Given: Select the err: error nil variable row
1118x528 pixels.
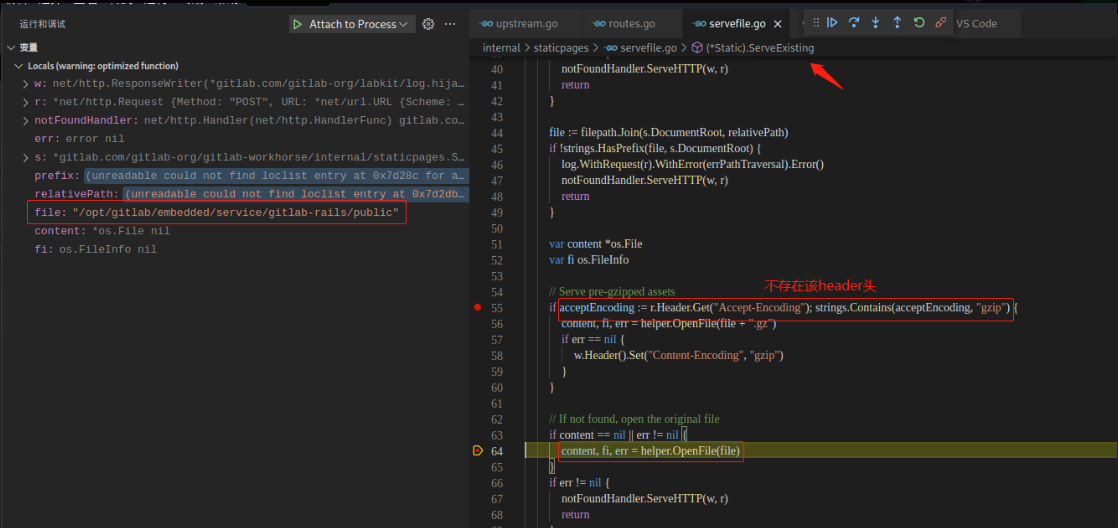Looking at the screenshot, I should point(235,139).
